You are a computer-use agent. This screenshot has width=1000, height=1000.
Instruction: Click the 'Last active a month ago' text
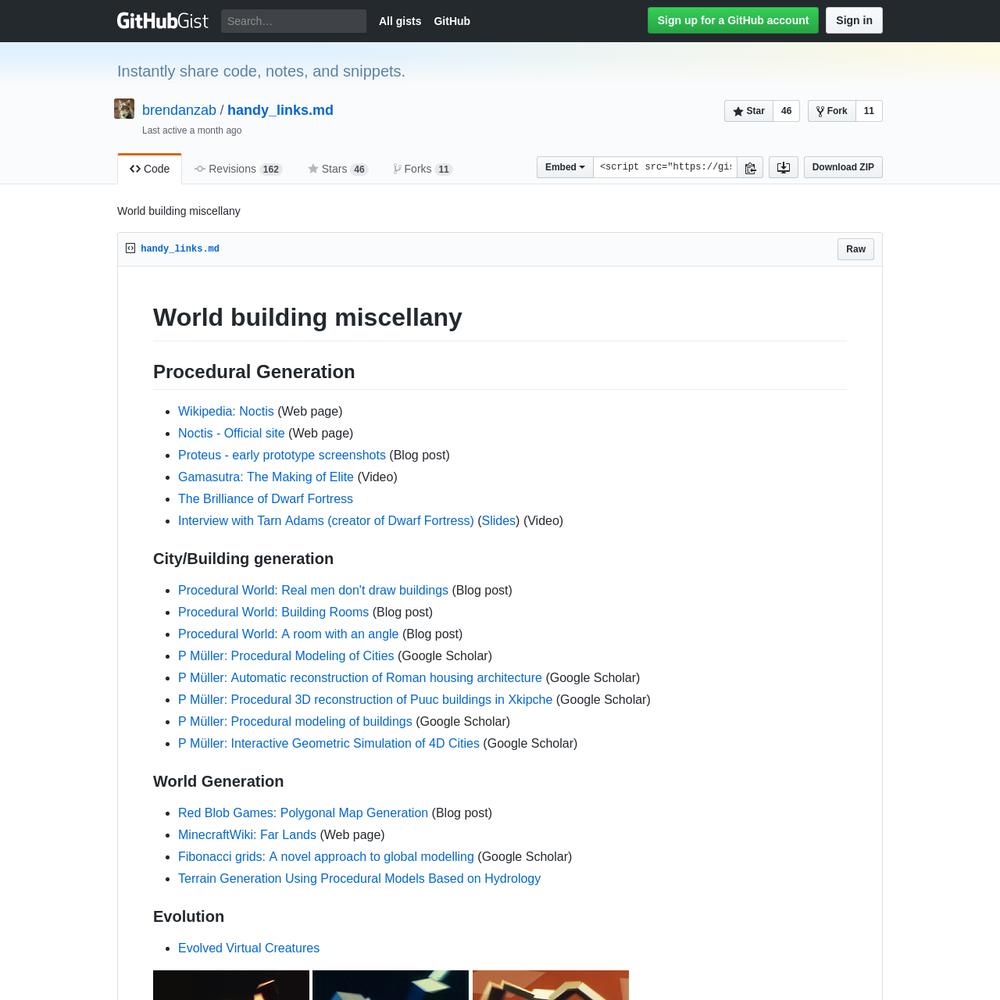(192, 130)
